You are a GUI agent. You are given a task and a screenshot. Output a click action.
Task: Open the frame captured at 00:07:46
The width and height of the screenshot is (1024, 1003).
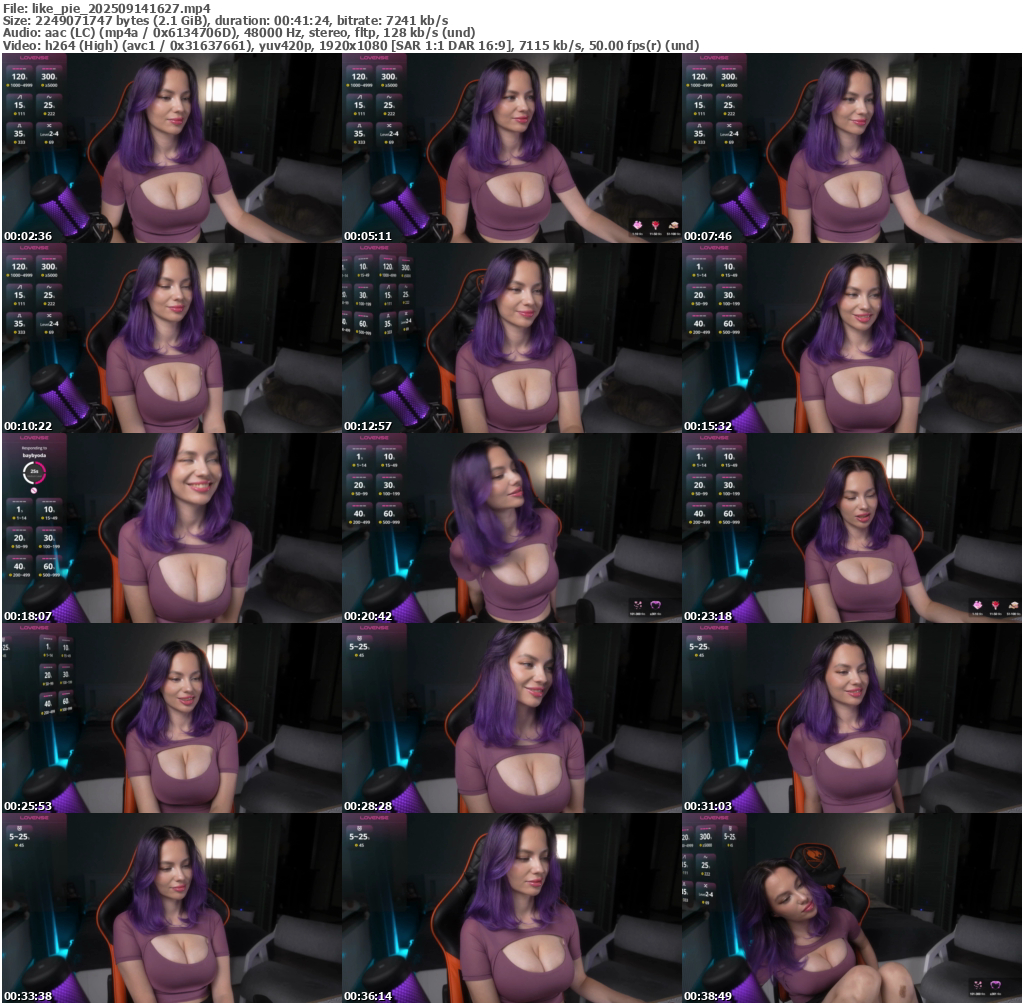click(x=852, y=148)
